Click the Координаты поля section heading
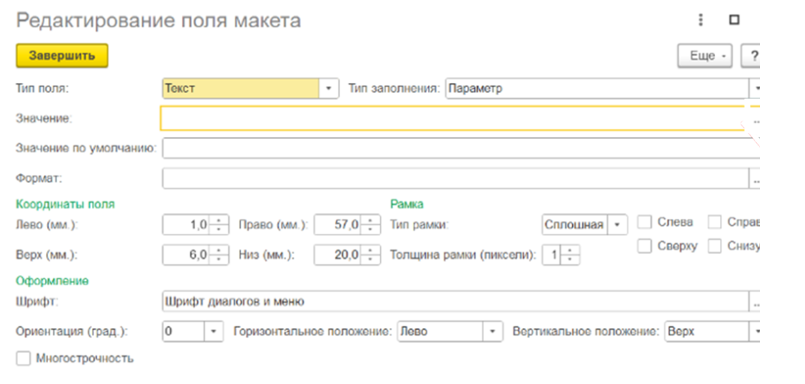The height and width of the screenshot is (384, 805). tap(65, 204)
